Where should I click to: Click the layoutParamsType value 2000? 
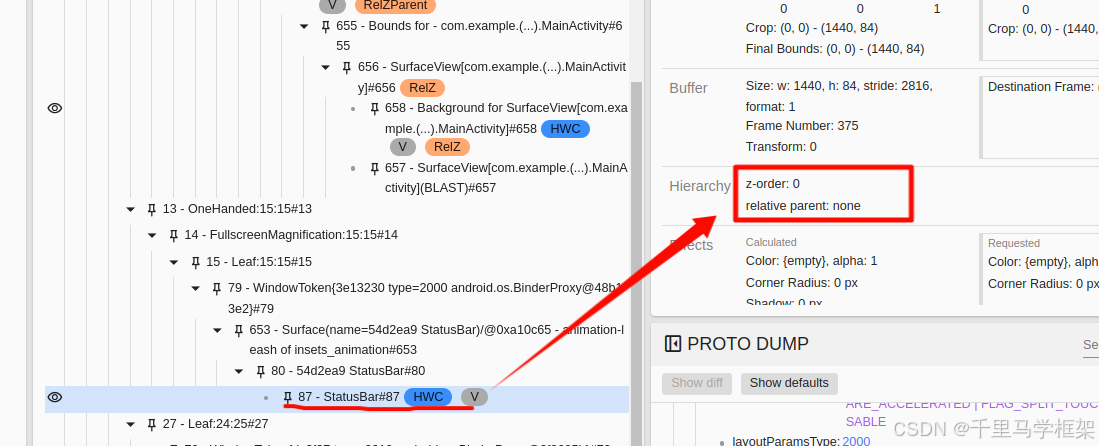click(855, 441)
